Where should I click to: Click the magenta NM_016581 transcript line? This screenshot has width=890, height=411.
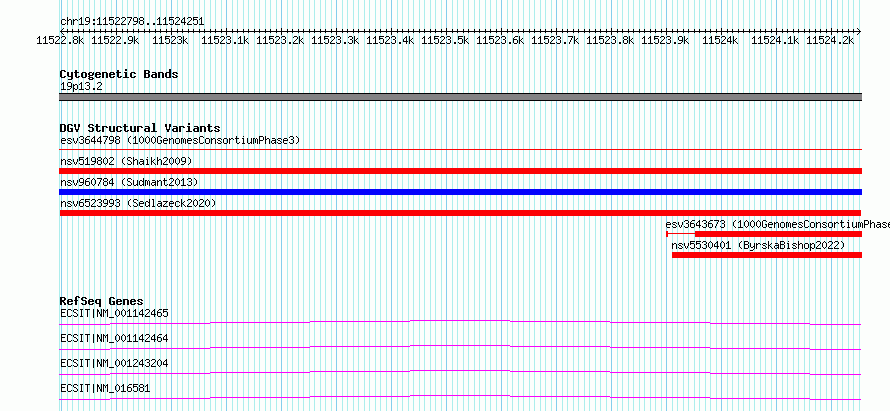460,397
